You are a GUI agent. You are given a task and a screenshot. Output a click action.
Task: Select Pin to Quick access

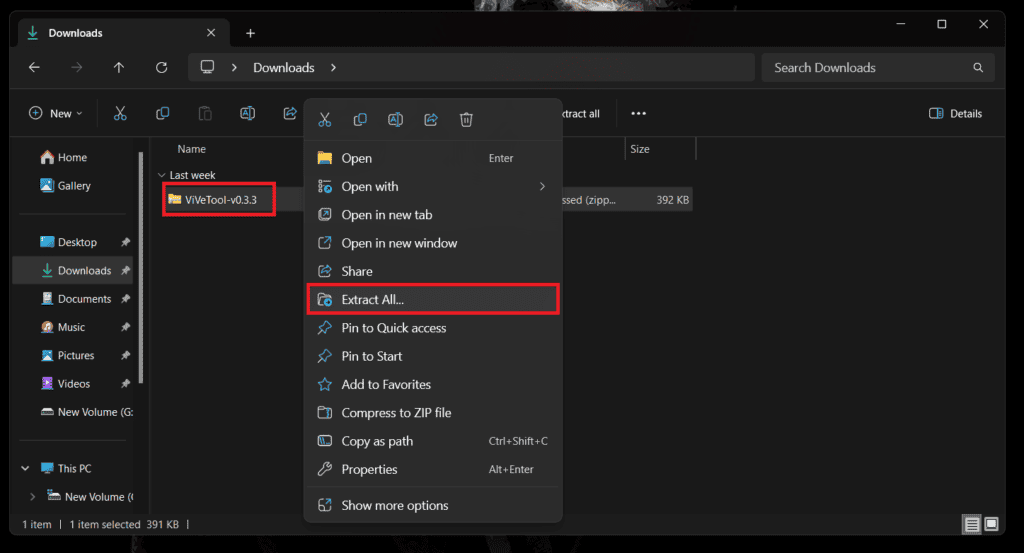pyautogui.click(x=433, y=328)
